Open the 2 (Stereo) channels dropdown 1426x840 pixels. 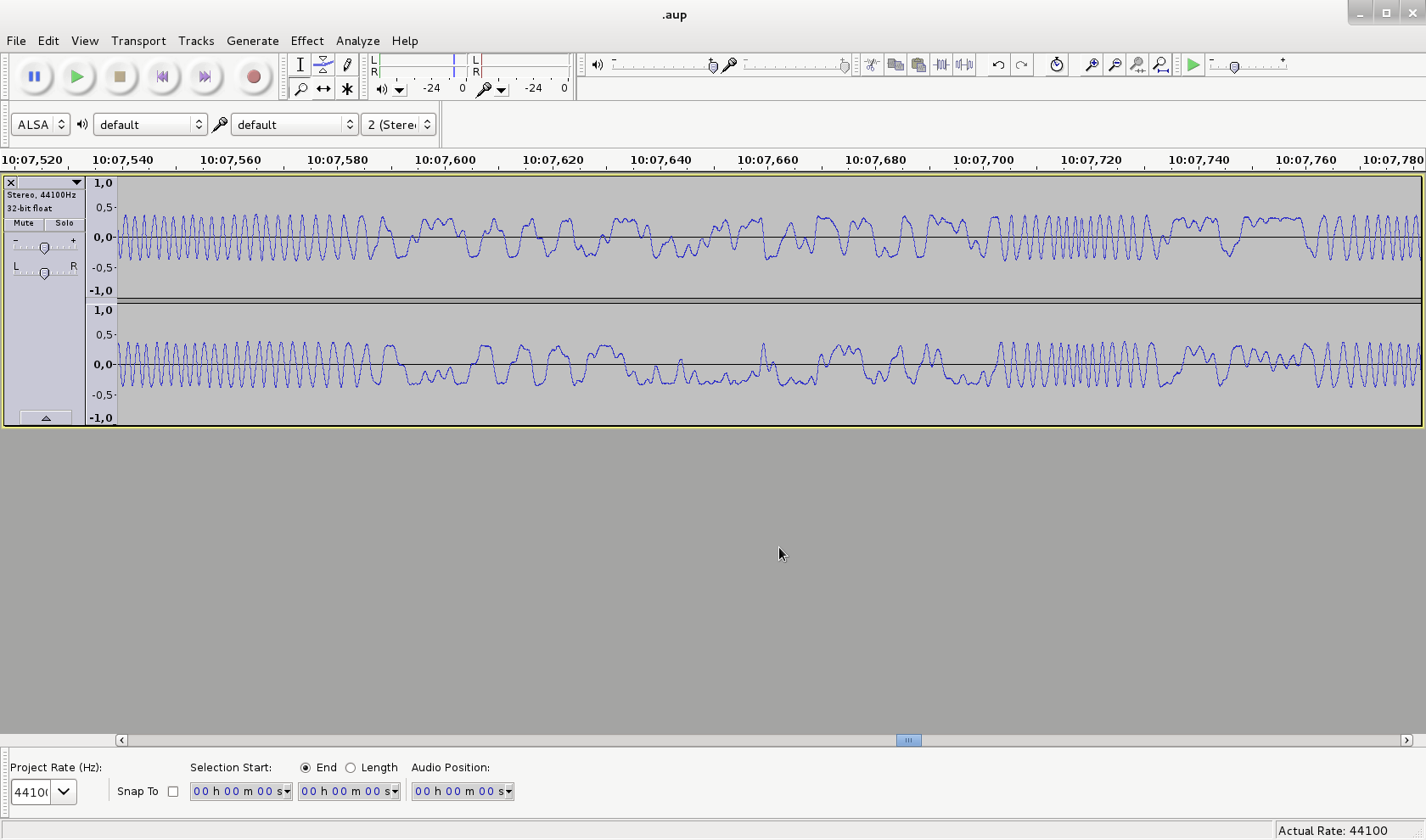pyautogui.click(x=398, y=125)
